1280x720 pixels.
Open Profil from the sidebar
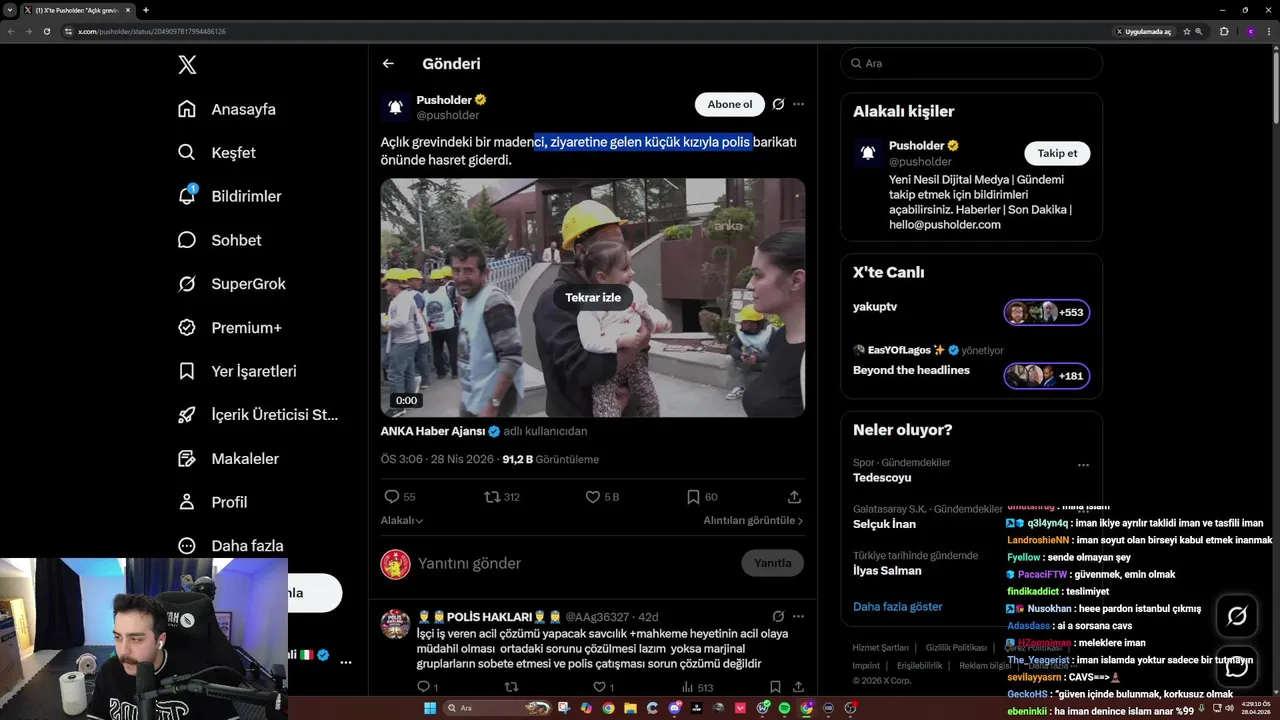212,502
